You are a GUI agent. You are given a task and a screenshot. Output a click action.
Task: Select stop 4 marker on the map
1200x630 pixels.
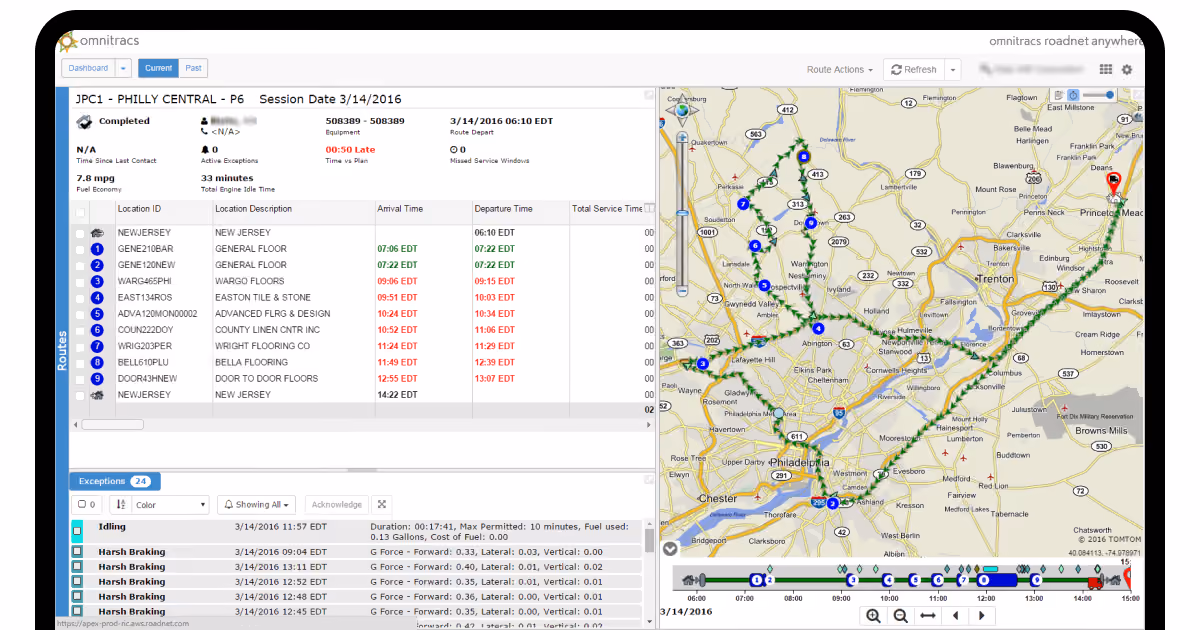[818, 328]
